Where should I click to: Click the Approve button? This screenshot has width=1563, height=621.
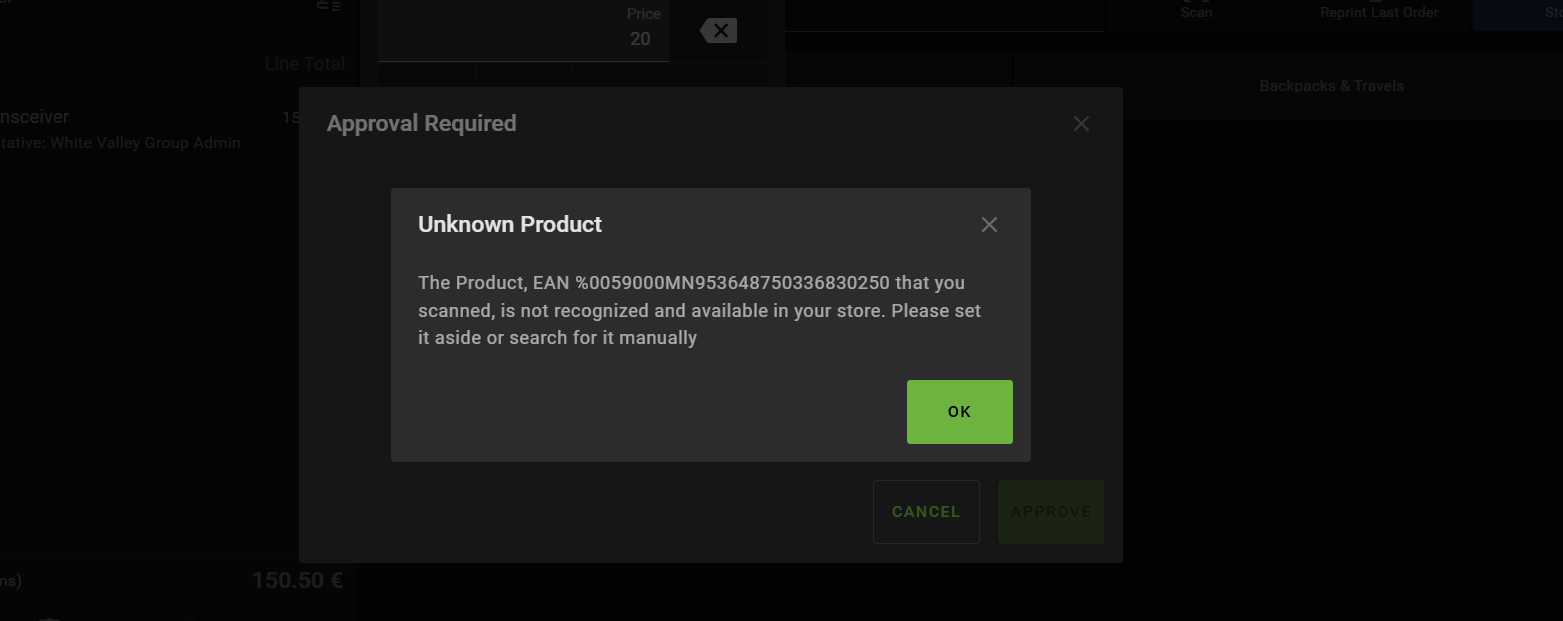click(1050, 512)
